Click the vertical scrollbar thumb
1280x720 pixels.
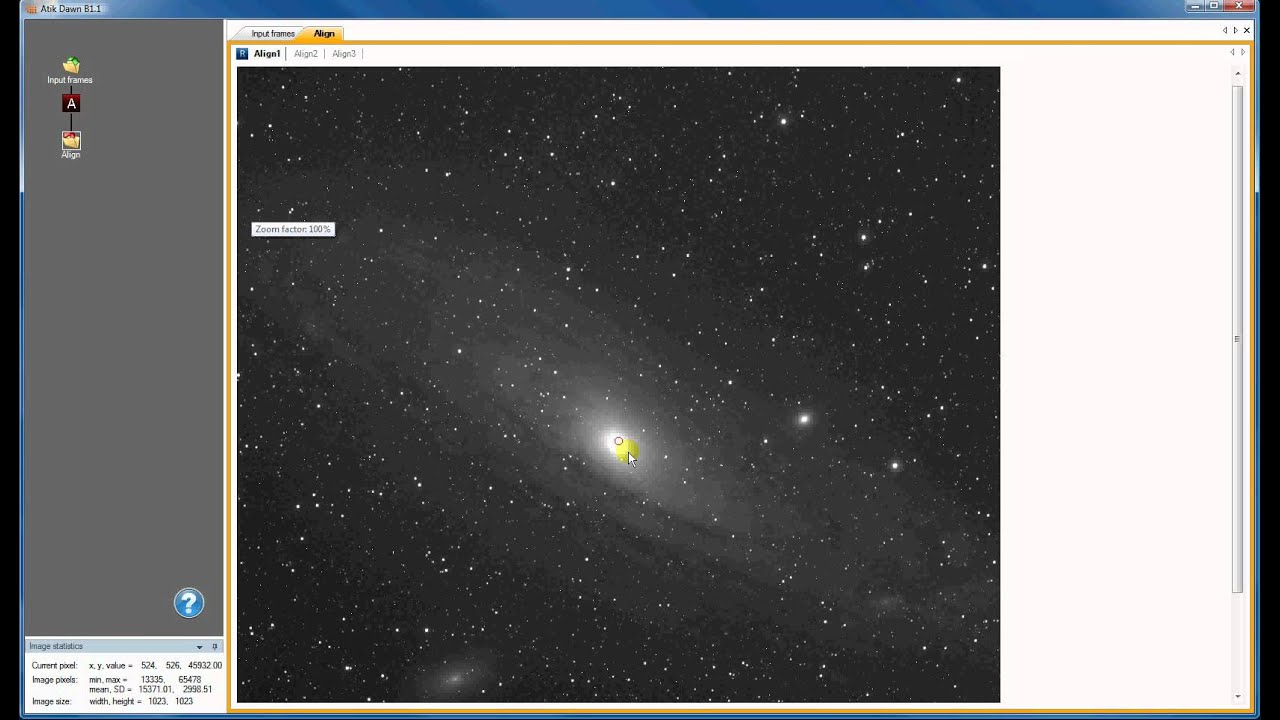click(1238, 340)
